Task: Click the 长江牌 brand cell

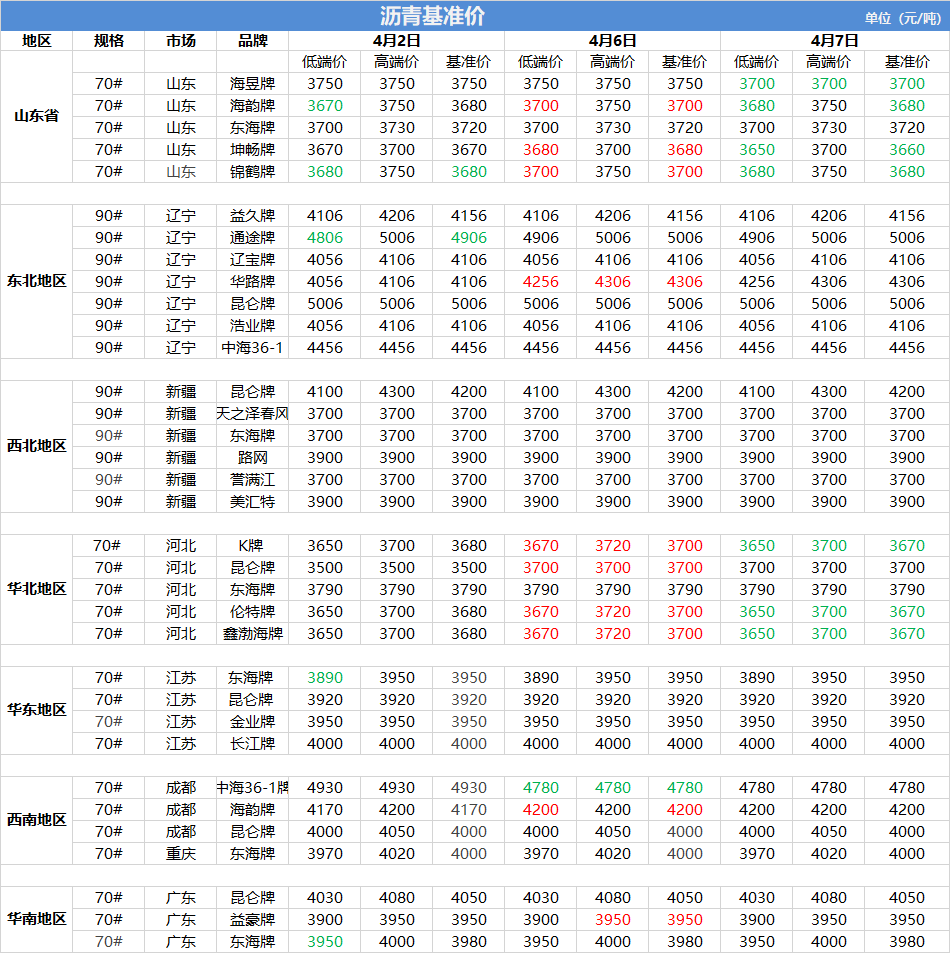Action: (253, 743)
